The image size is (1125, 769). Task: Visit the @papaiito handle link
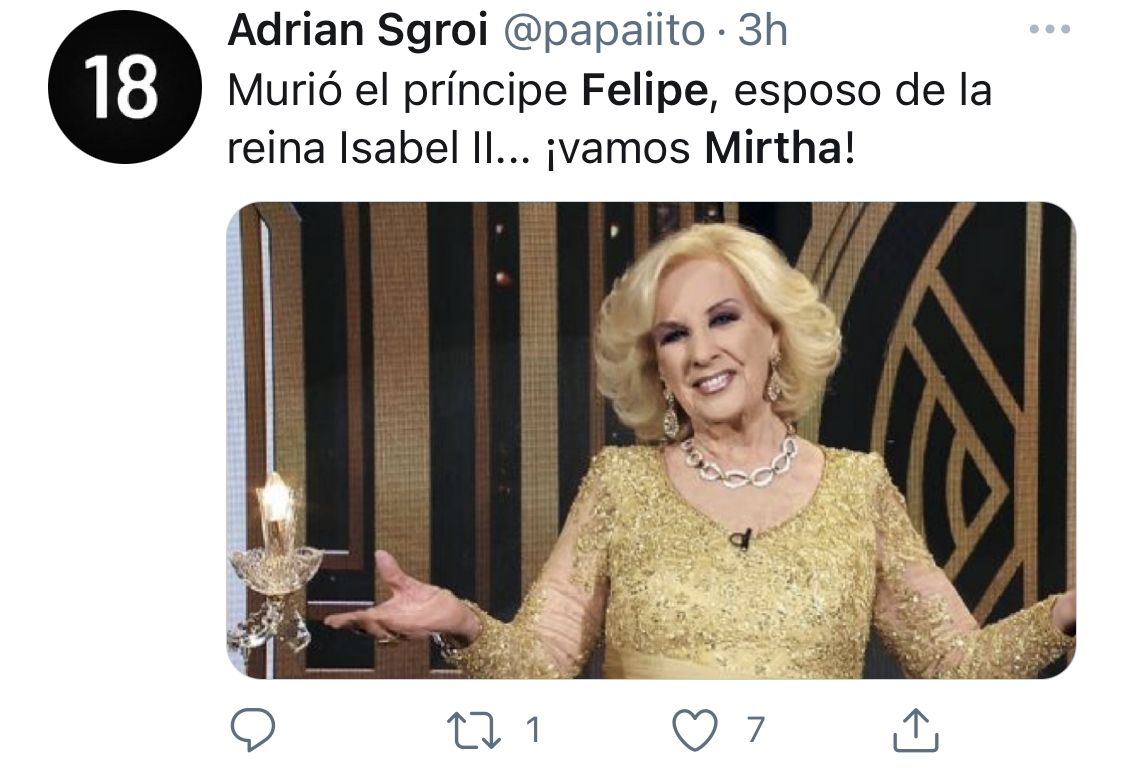coord(604,32)
